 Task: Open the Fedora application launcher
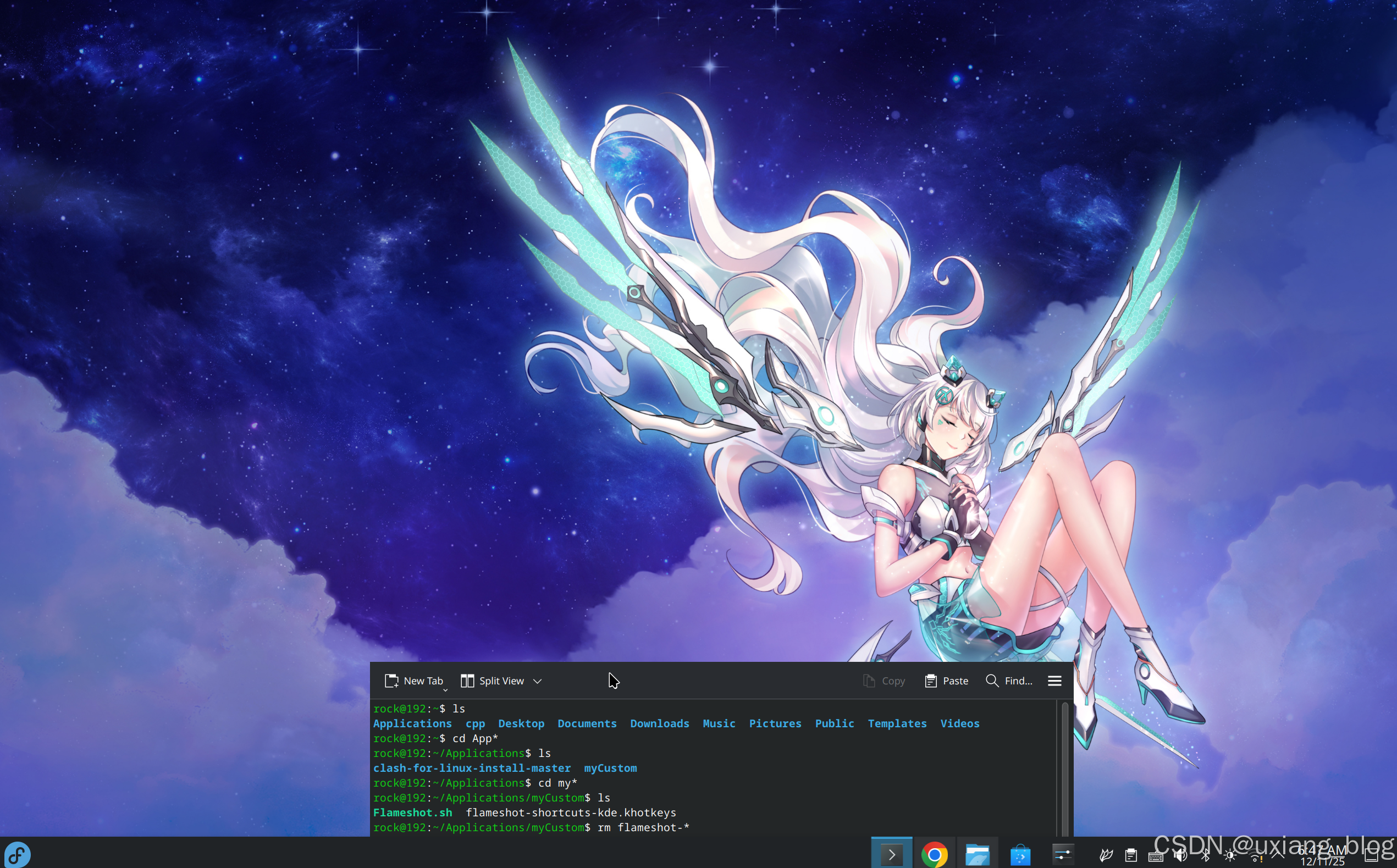pos(17,854)
